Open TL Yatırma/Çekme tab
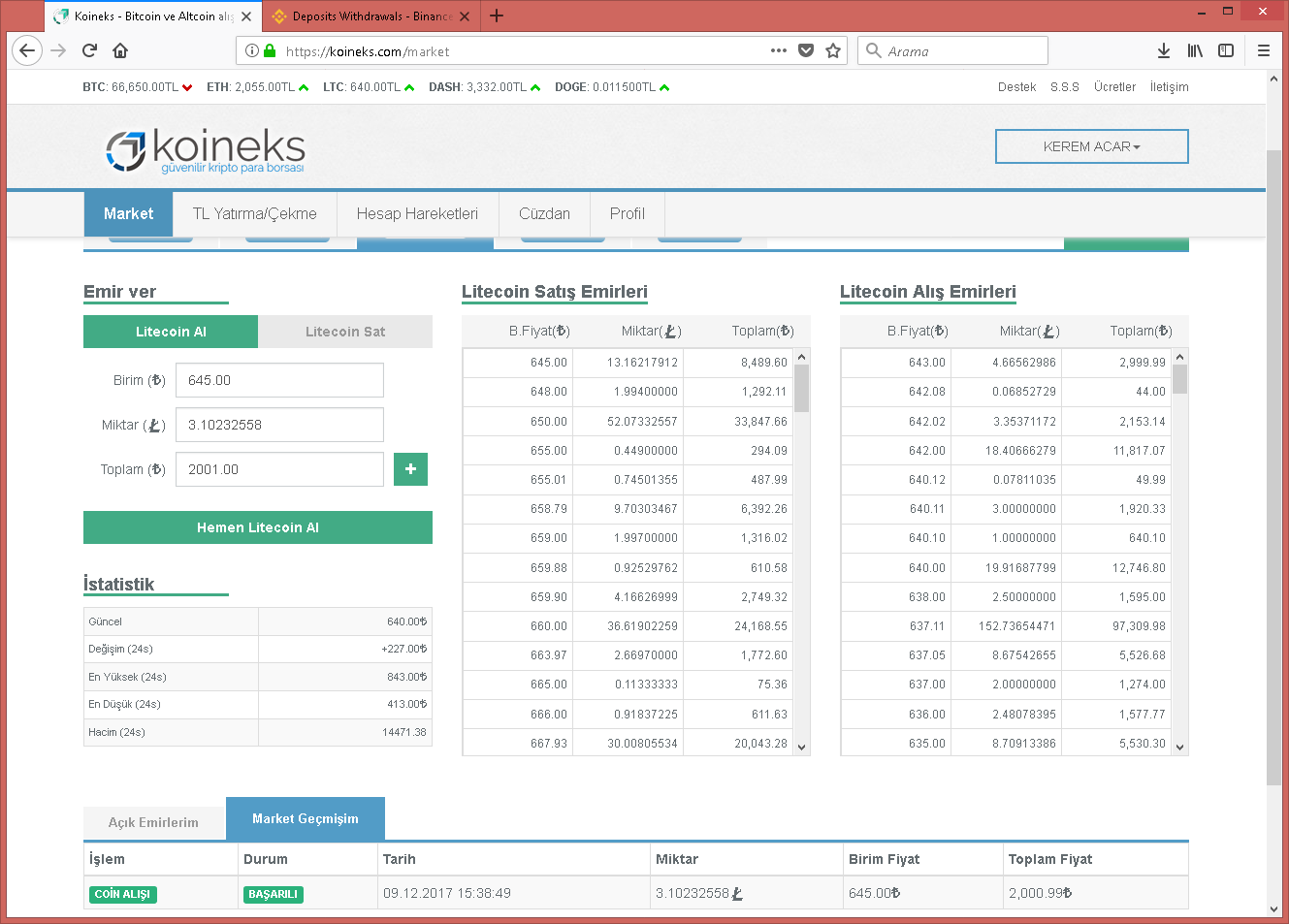Image resolution: width=1289 pixels, height=924 pixels. 254,213
